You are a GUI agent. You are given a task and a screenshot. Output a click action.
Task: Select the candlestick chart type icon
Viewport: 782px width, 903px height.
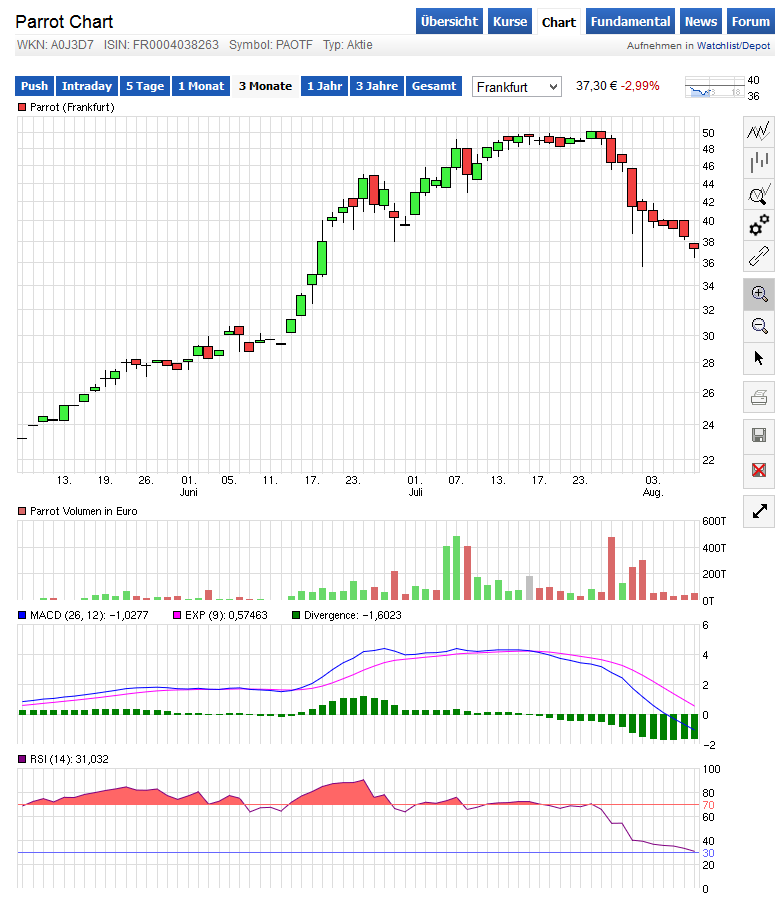click(x=758, y=162)
